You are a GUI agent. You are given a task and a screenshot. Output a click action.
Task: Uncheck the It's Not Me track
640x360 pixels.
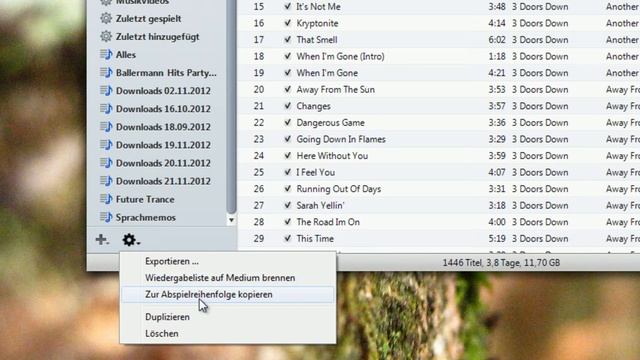288,7
